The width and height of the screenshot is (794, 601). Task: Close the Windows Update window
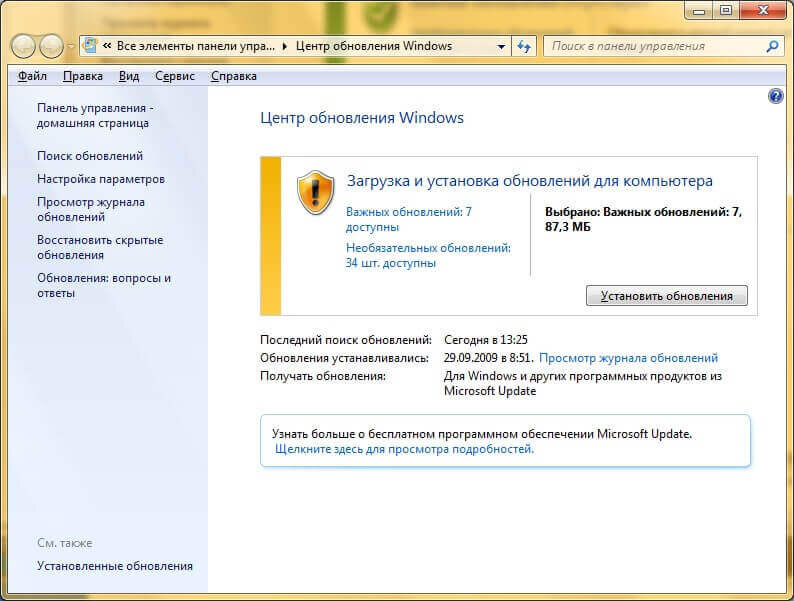[x=764, y=10]
